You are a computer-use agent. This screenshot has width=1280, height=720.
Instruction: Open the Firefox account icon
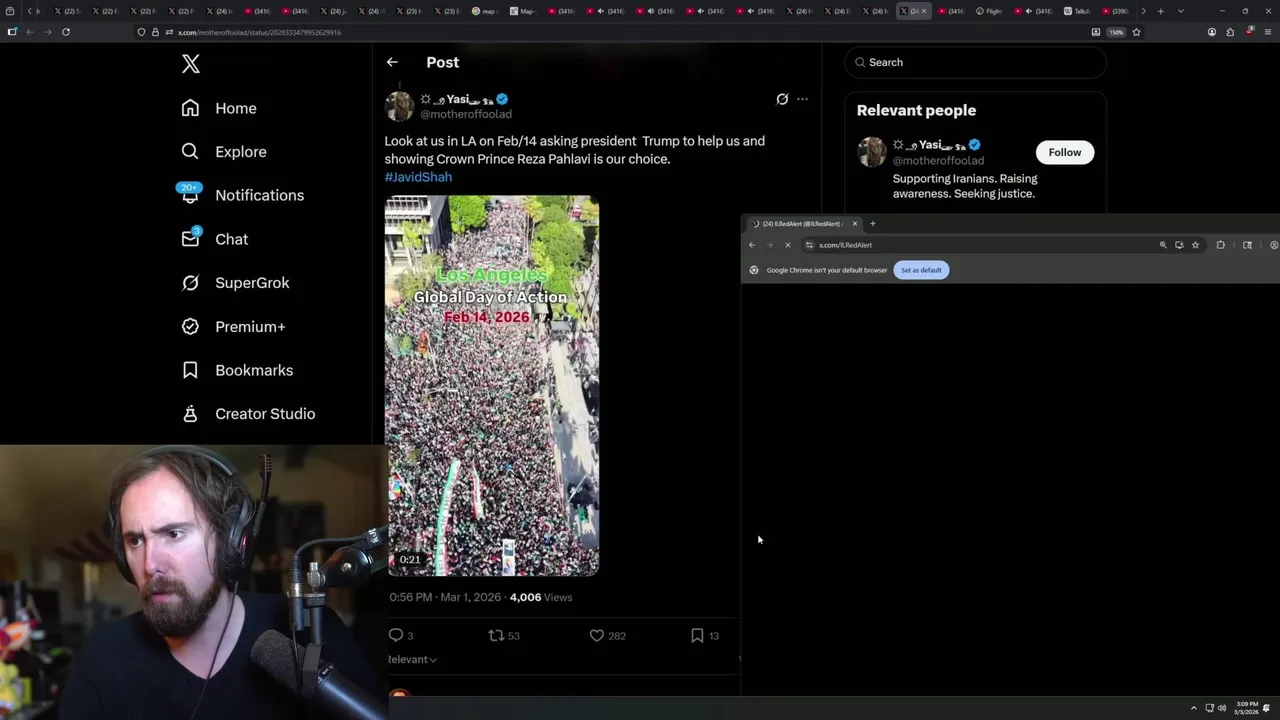tap(1212, 32)
